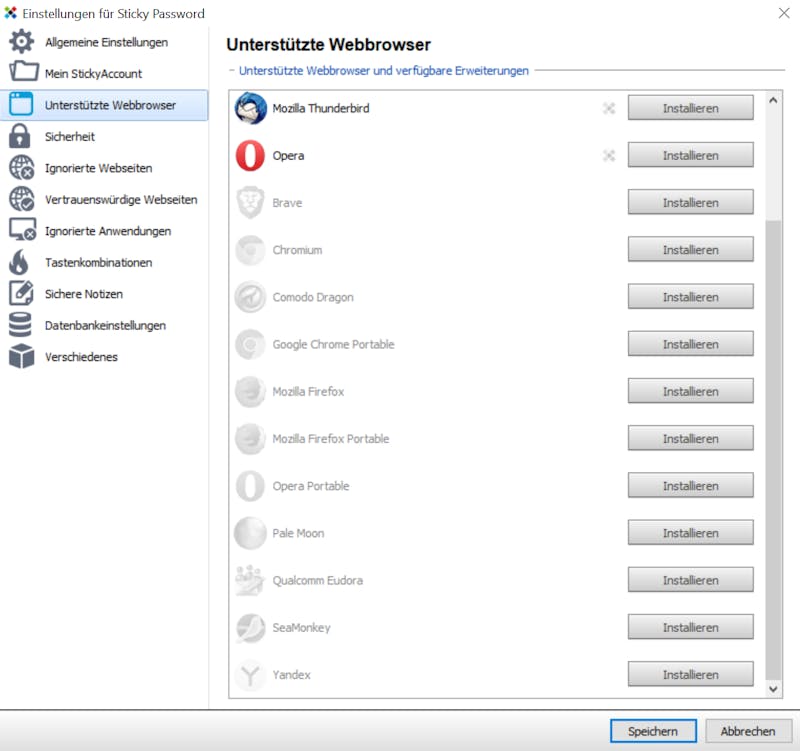This screenshot has width=800, height=751.
Task: Open Verschiedenes section
Action: tap(104, 357)
